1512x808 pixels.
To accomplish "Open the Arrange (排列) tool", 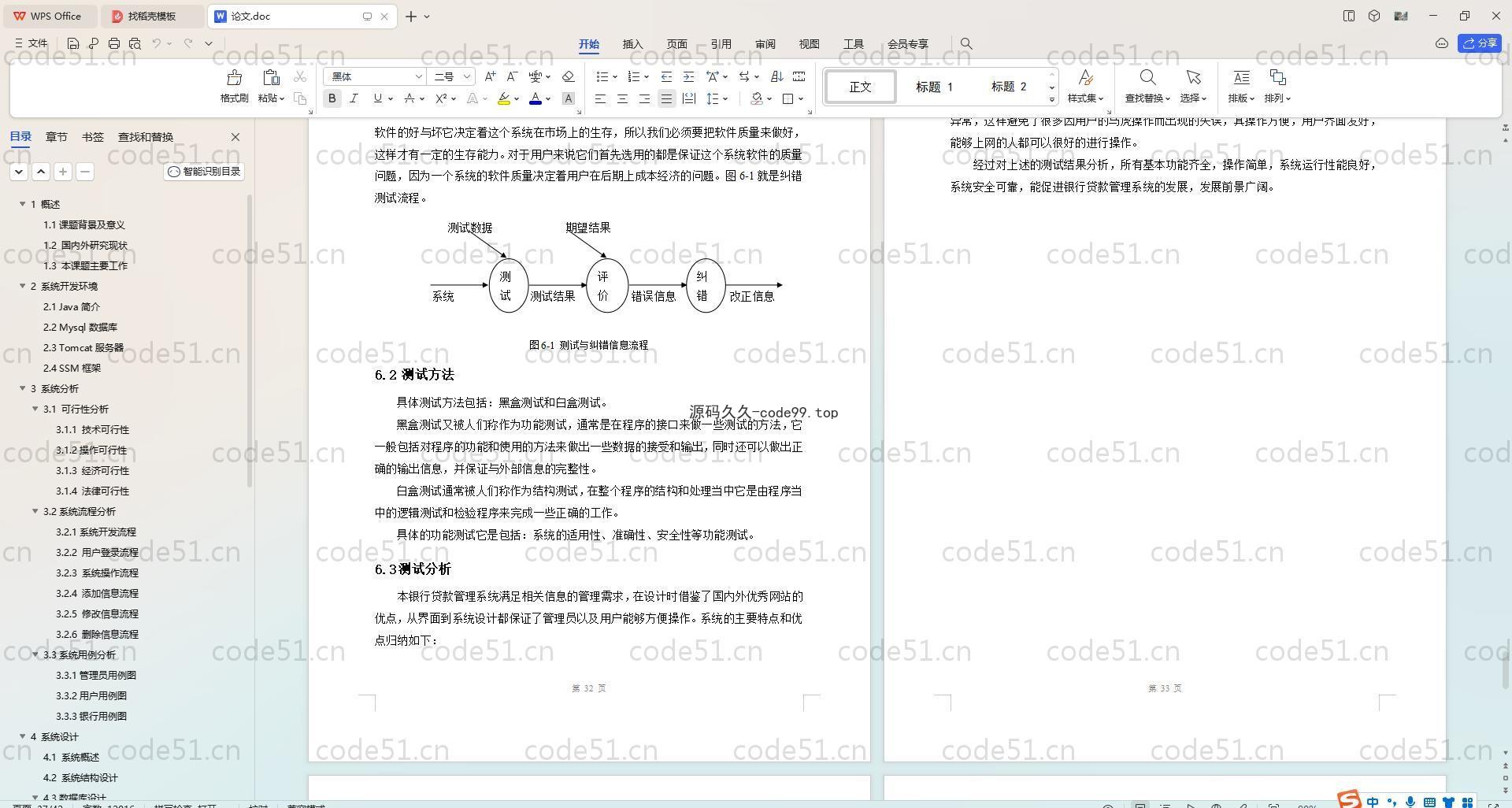I will click(x=1277, y=86).
